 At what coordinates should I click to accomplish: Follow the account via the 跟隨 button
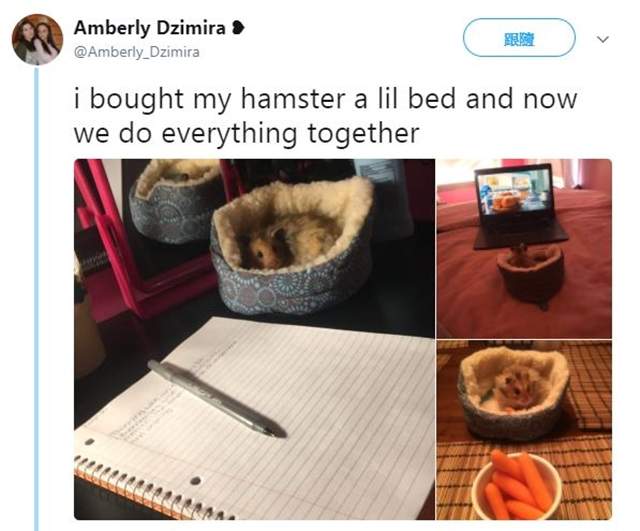pos(519,38)
